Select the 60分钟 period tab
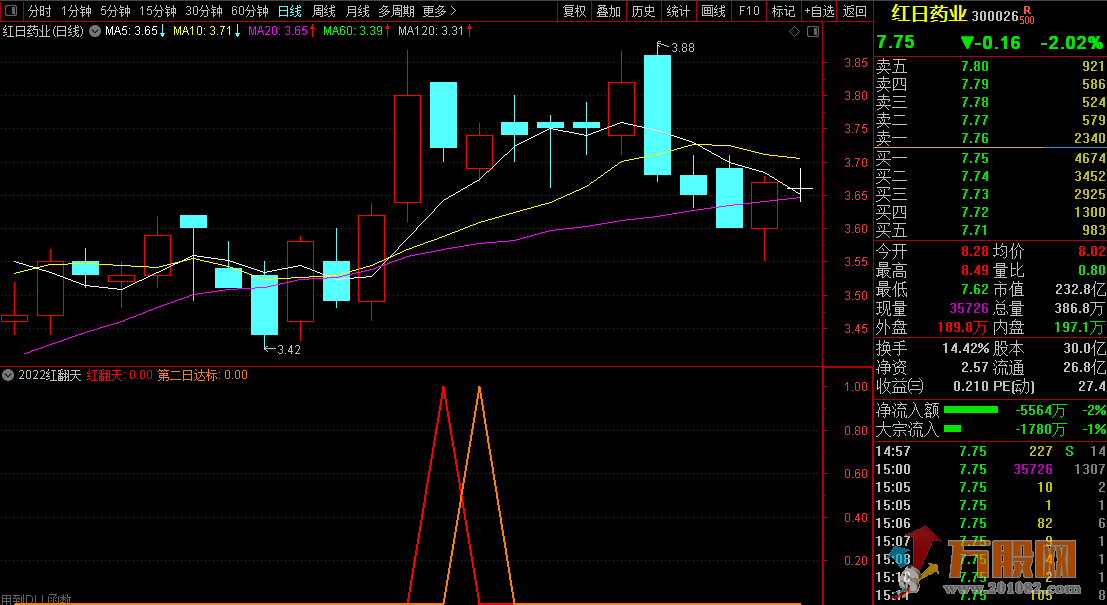The image size is (1107, 605). coord(250,11)
